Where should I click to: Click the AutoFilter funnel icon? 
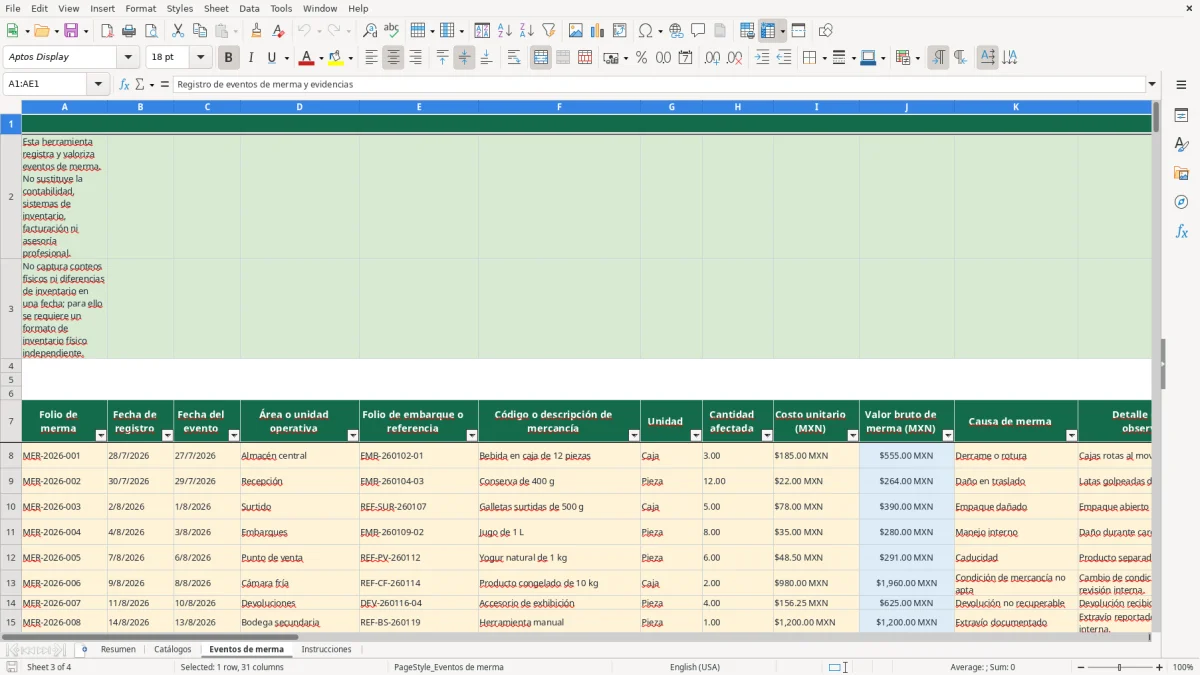coord(549,31)
